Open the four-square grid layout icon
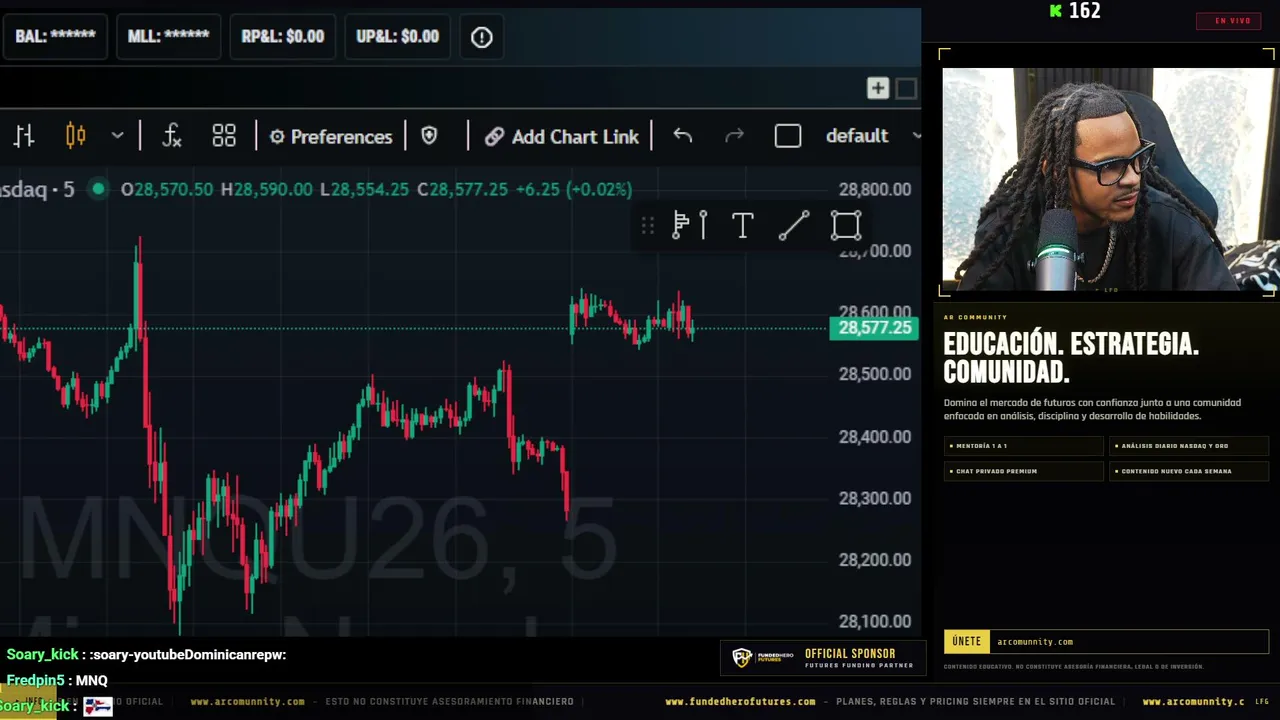This screenshot has width=1280, height=720. tap(224, 136)
